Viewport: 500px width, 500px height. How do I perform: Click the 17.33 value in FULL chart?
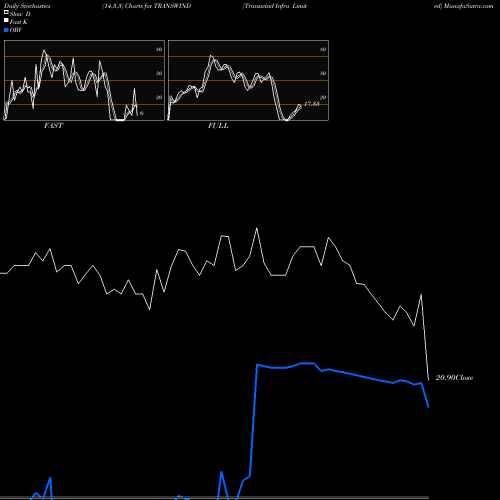click(x=312, y=104)
